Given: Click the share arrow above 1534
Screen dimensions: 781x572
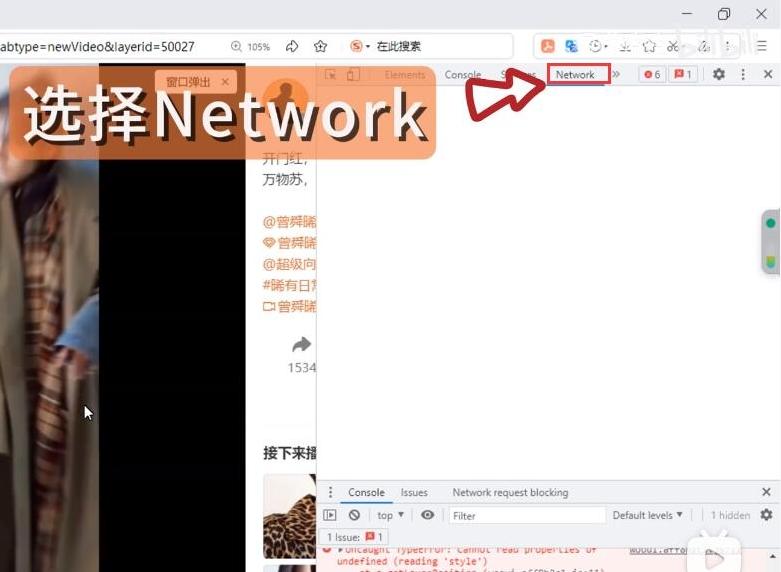Looking at the screenshot, I should (301, 344).
